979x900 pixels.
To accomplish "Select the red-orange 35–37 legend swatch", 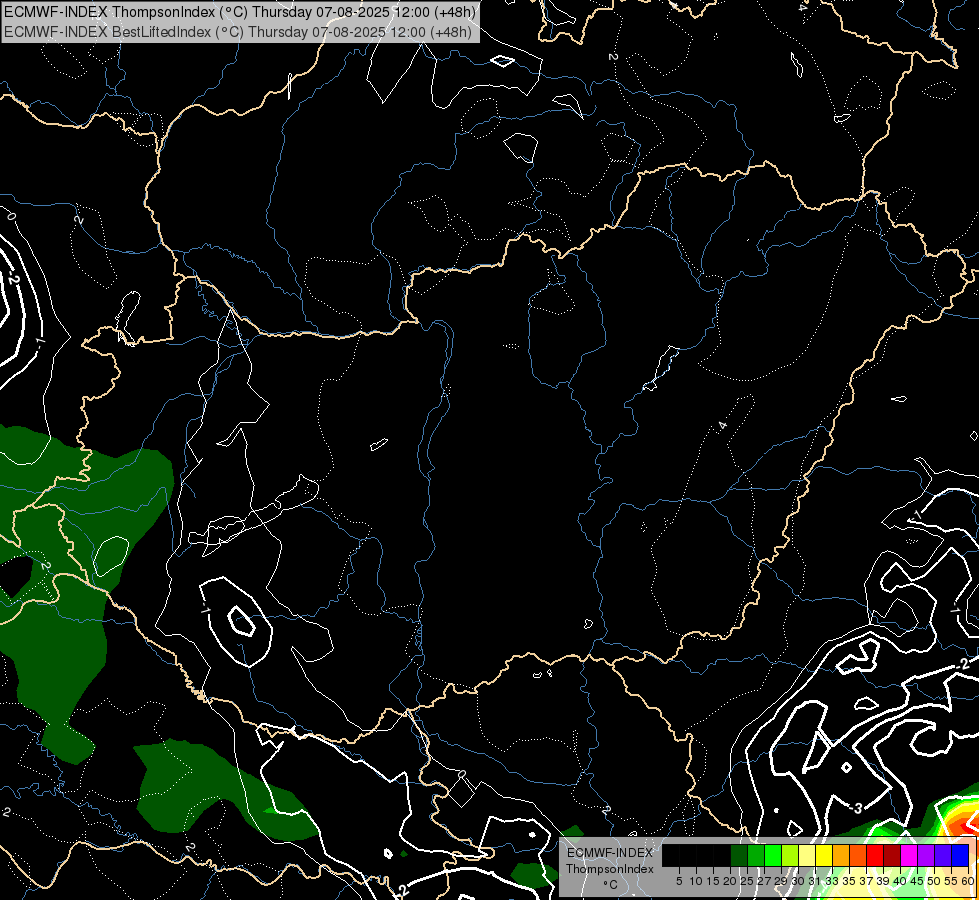I will 858,855.
